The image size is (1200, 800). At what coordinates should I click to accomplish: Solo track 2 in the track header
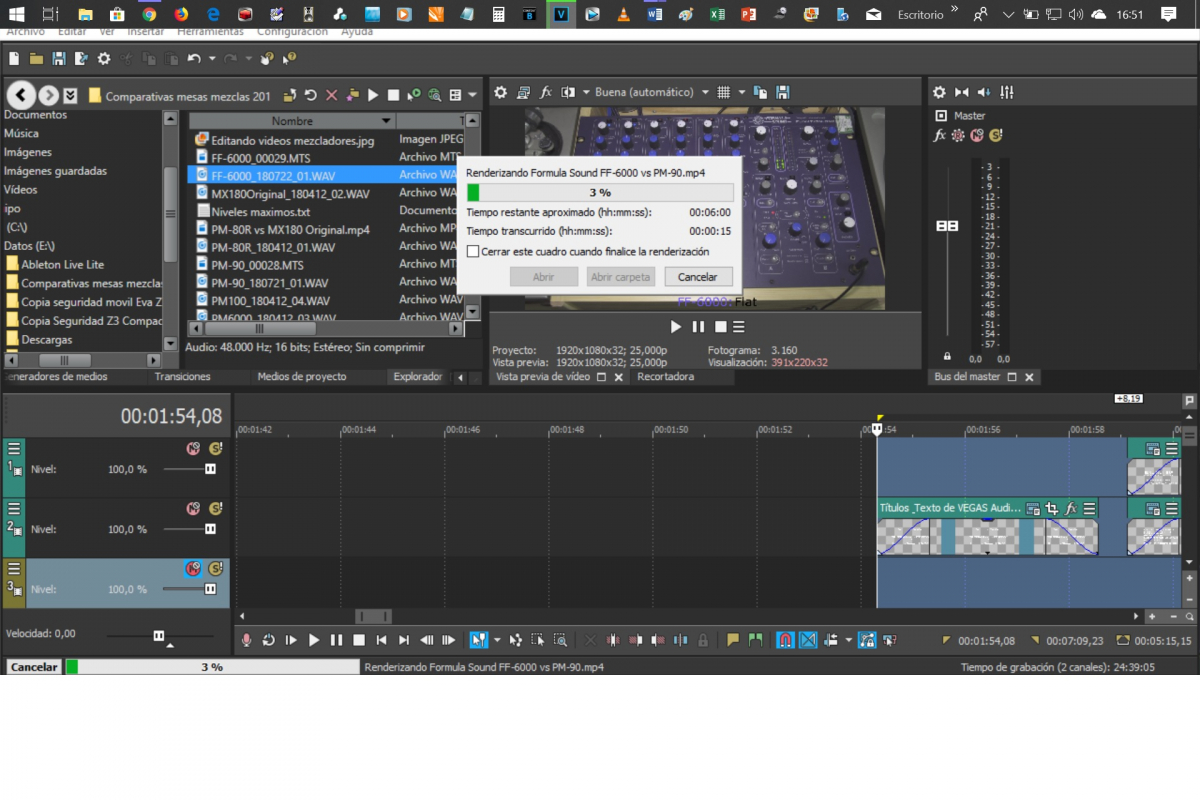tap(215, 509)
